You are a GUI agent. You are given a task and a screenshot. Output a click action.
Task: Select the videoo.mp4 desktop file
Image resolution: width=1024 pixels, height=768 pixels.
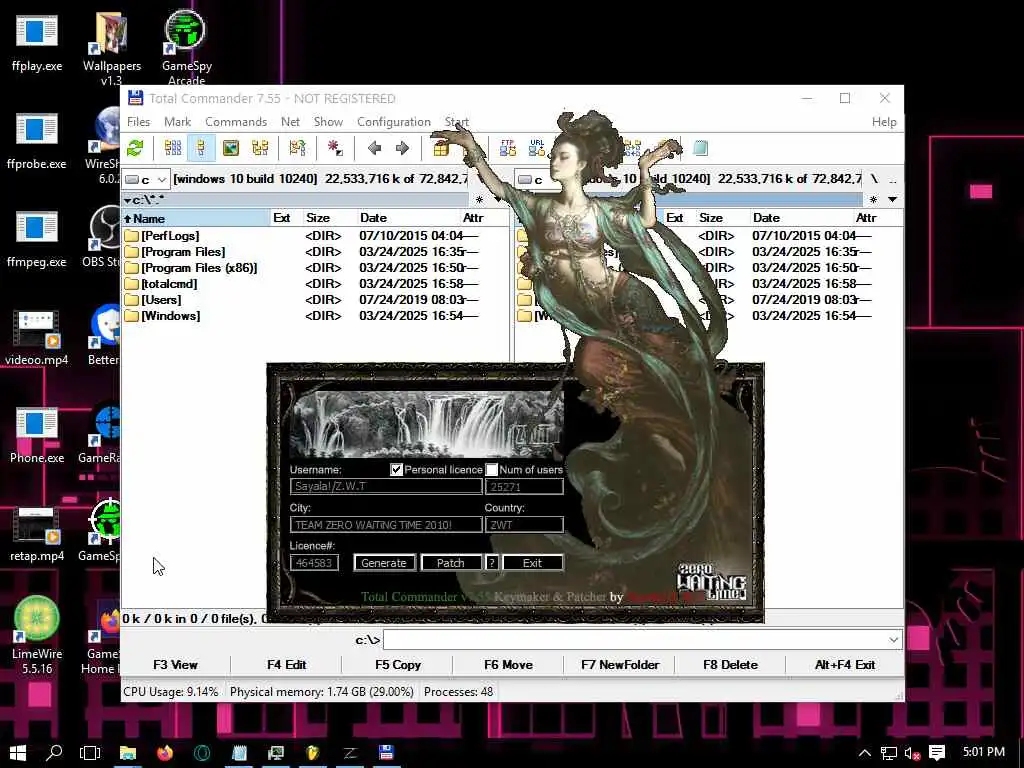pos(37,338)
